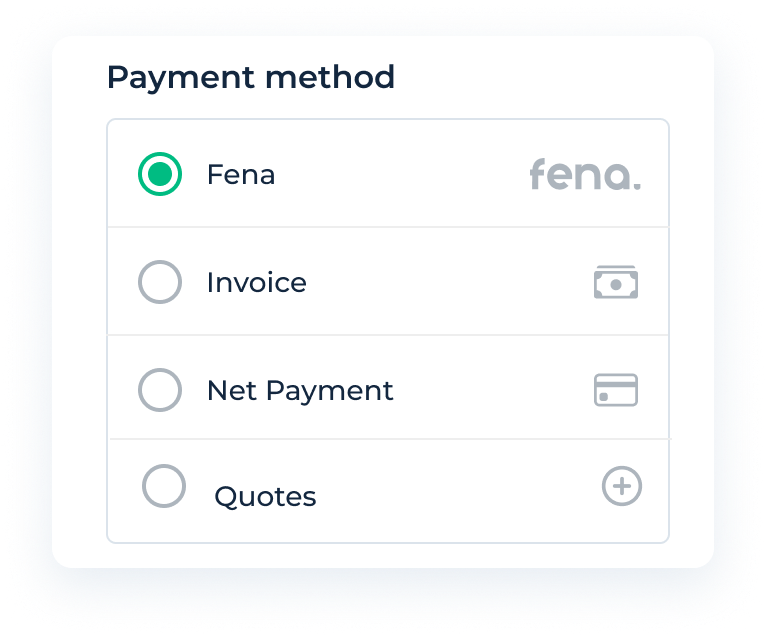This screenshot has width=766, height=636.
Task: Click the green dot inside the selected radio
Action: click(160, 175)
